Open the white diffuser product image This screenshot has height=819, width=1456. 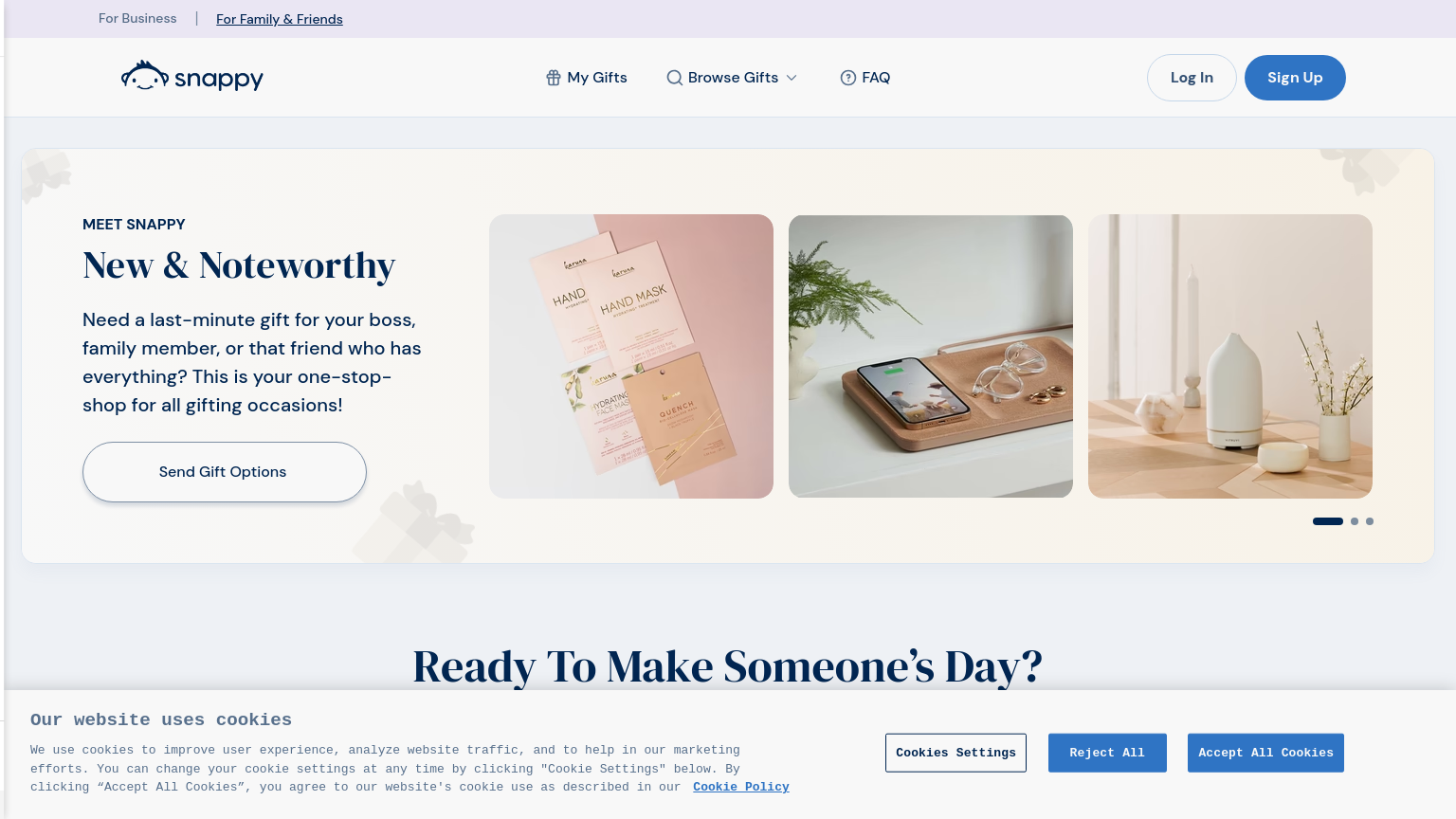tap(1230, 356)
